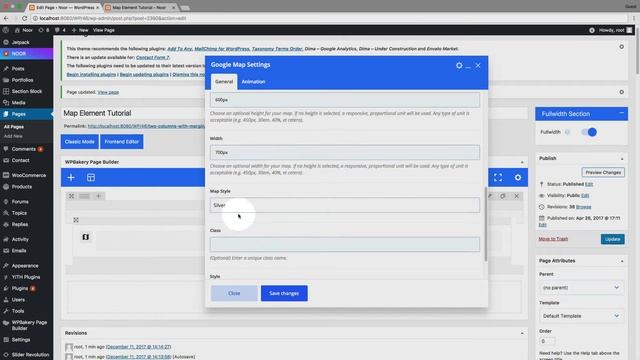Dismiss the Page updated notice
Image resolution: width=640 pixels, height=360 pixels.
[621, 92]
